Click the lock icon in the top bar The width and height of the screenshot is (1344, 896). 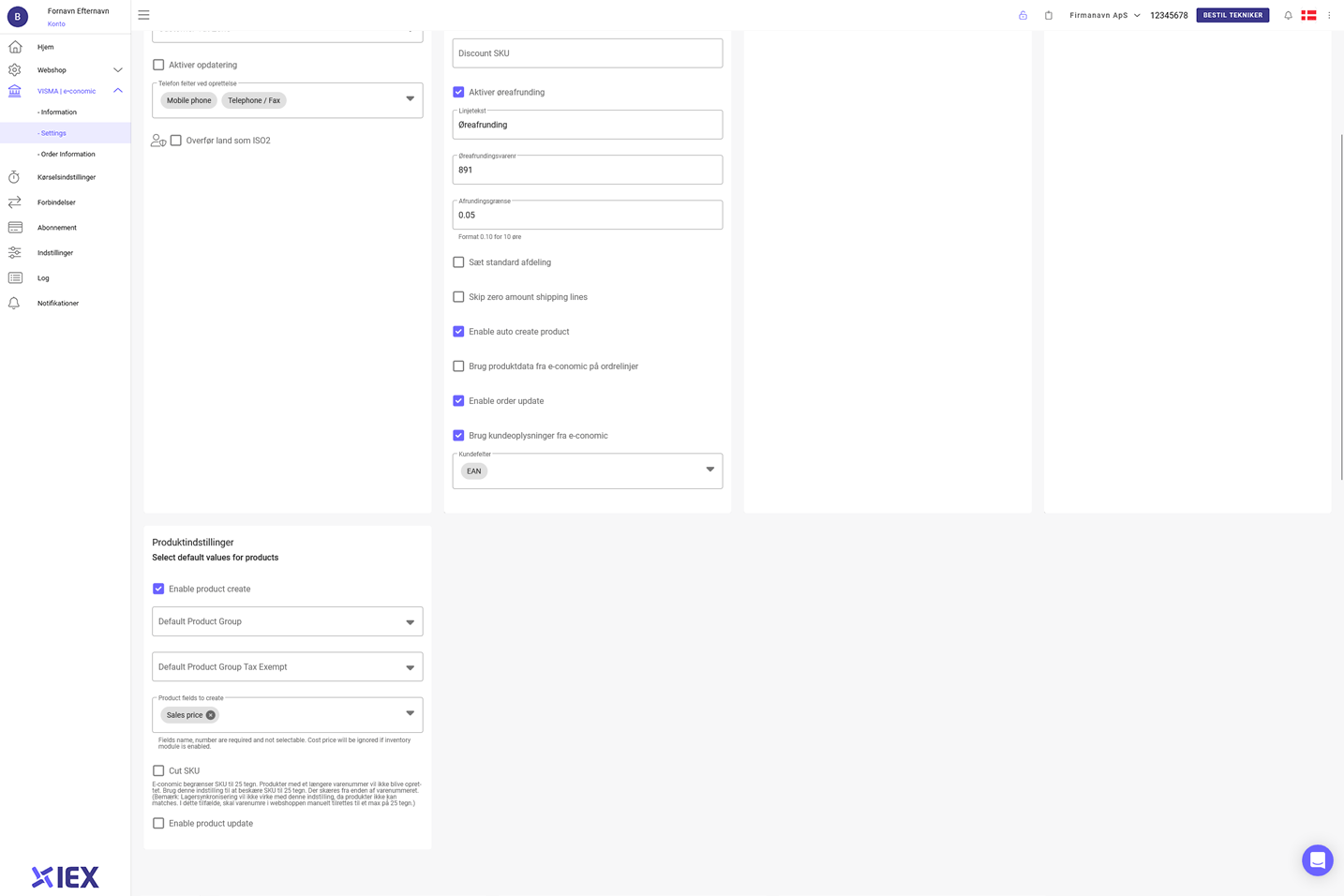pyautogui.click(x=1023, y=15)
